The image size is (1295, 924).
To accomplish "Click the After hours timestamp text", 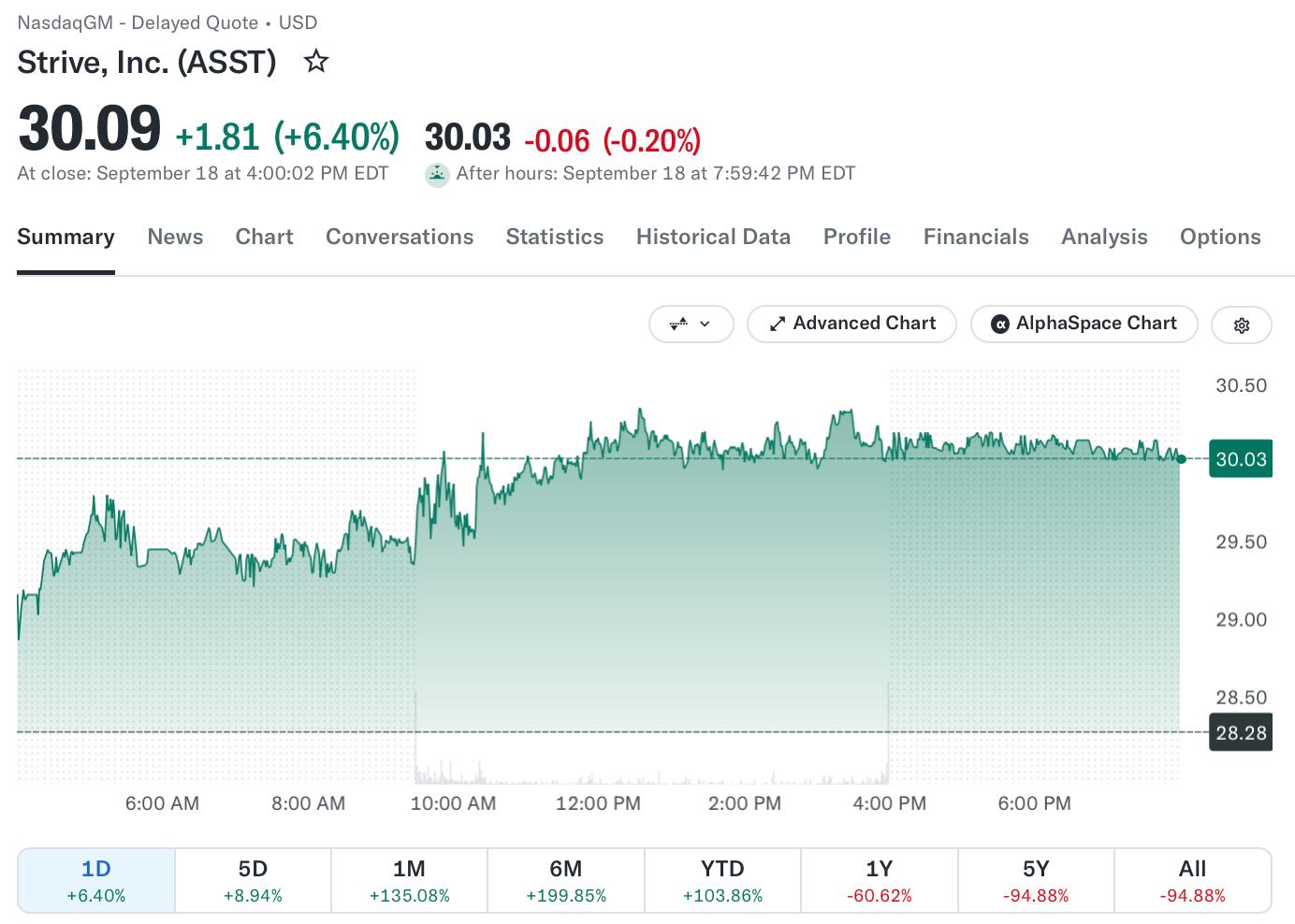I will (655, 174).
